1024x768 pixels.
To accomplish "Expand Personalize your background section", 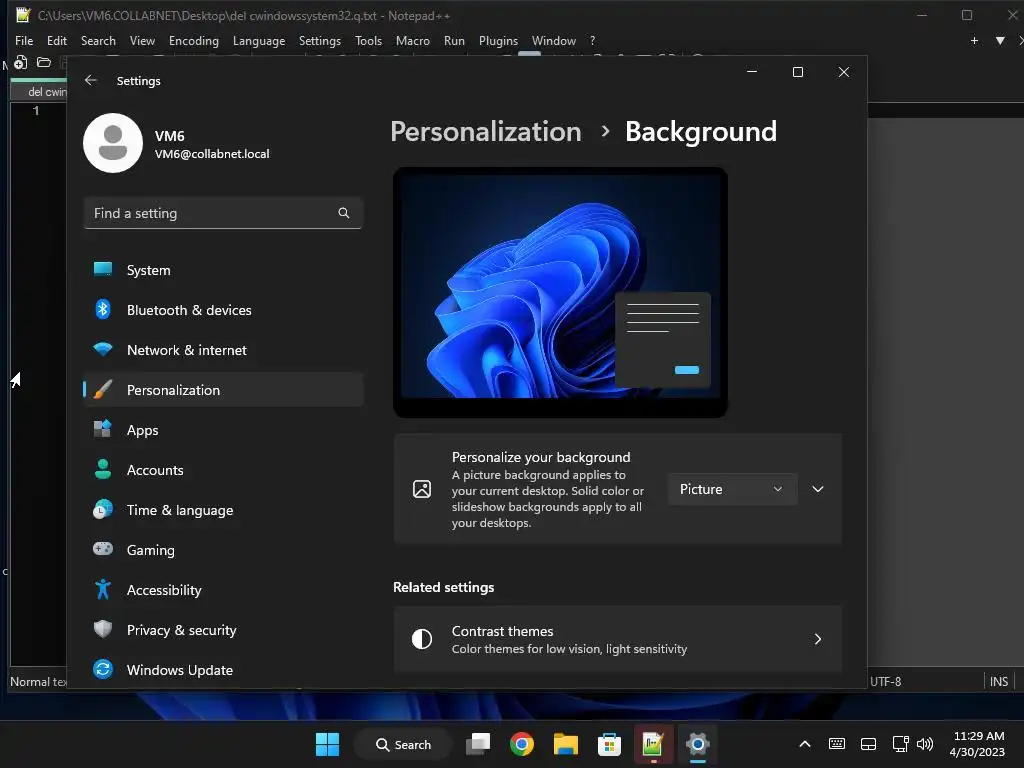I will (x=818, y=489).
